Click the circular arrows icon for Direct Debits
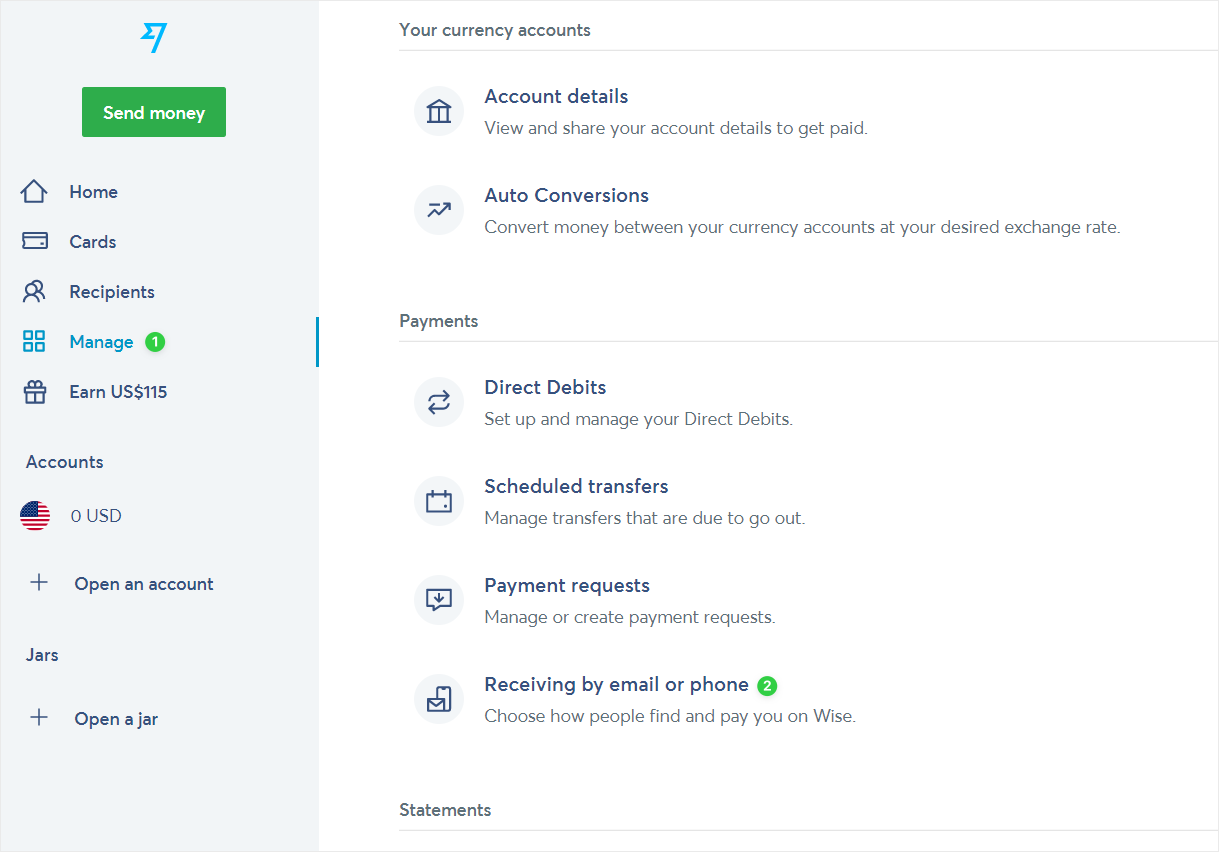This screenshot has width=1219, height=852. point(438,401)
